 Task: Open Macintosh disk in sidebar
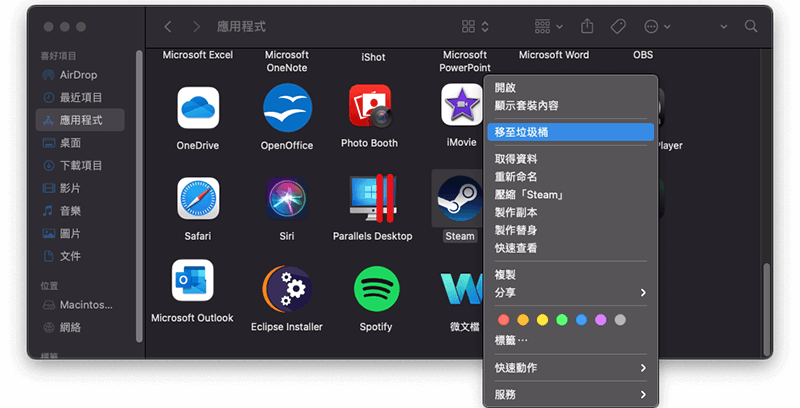(80, 305)
